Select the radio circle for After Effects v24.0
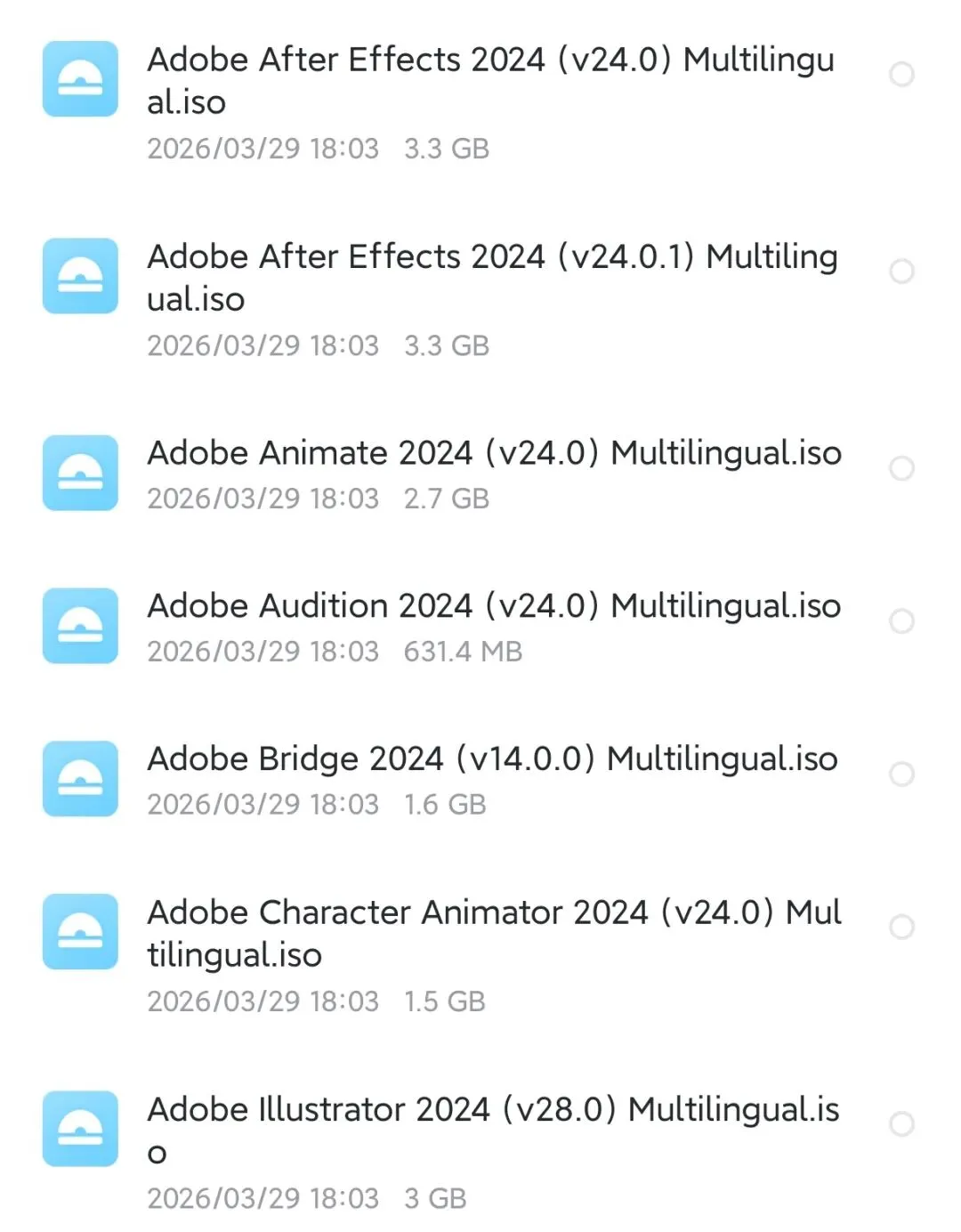 pos(901,74)
